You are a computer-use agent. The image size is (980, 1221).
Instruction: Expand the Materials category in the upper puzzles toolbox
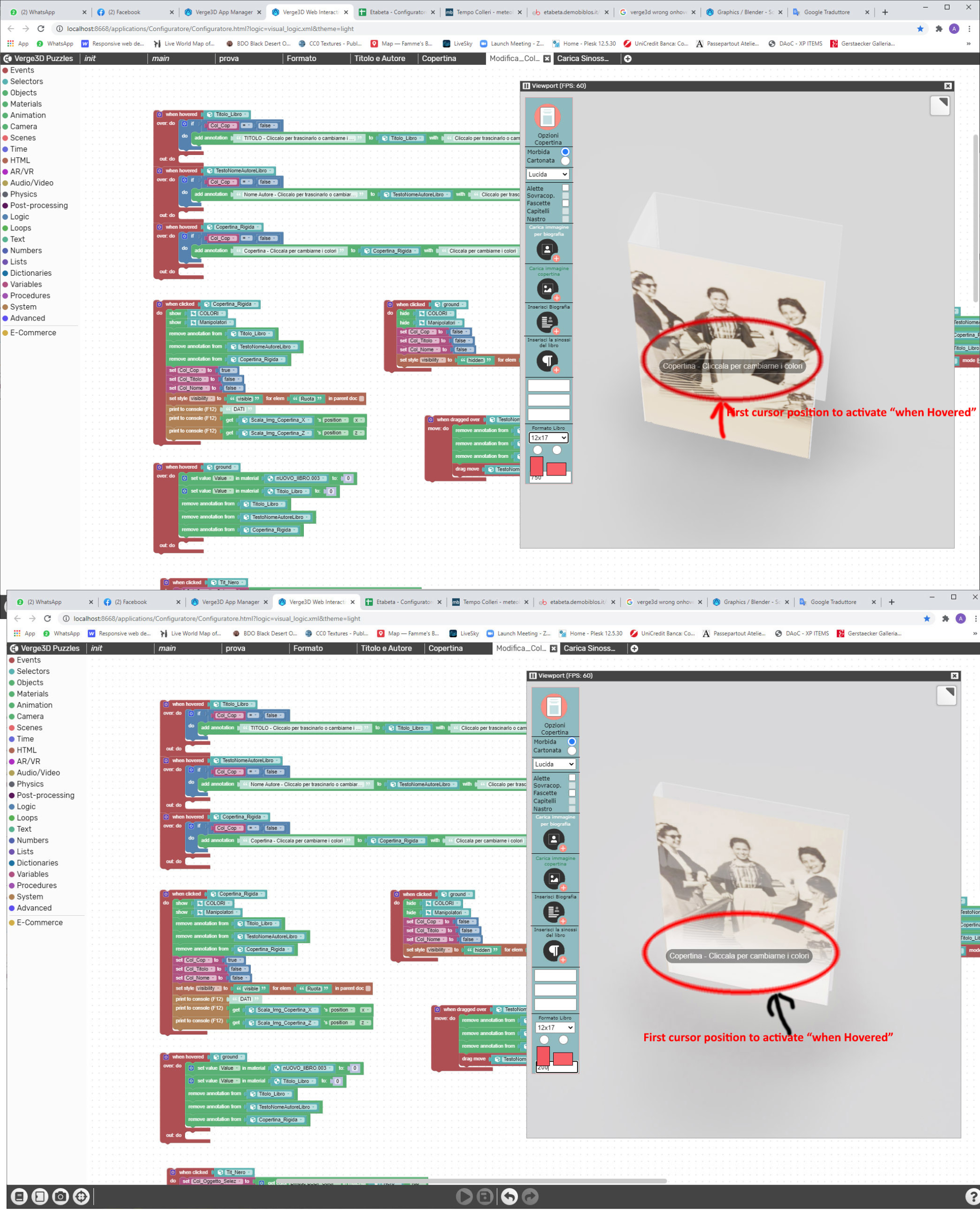pyautogui.click(x=25, y=104)
